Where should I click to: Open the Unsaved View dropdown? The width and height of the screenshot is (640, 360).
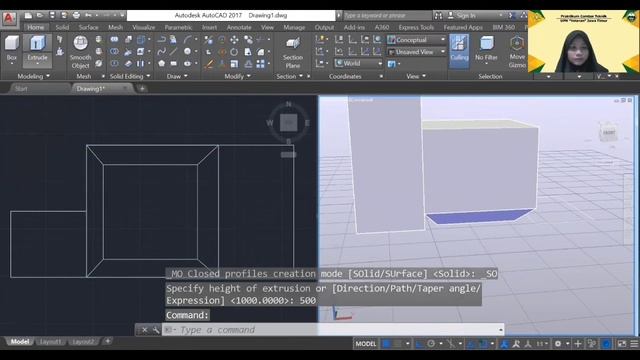(x=416, y=52)
